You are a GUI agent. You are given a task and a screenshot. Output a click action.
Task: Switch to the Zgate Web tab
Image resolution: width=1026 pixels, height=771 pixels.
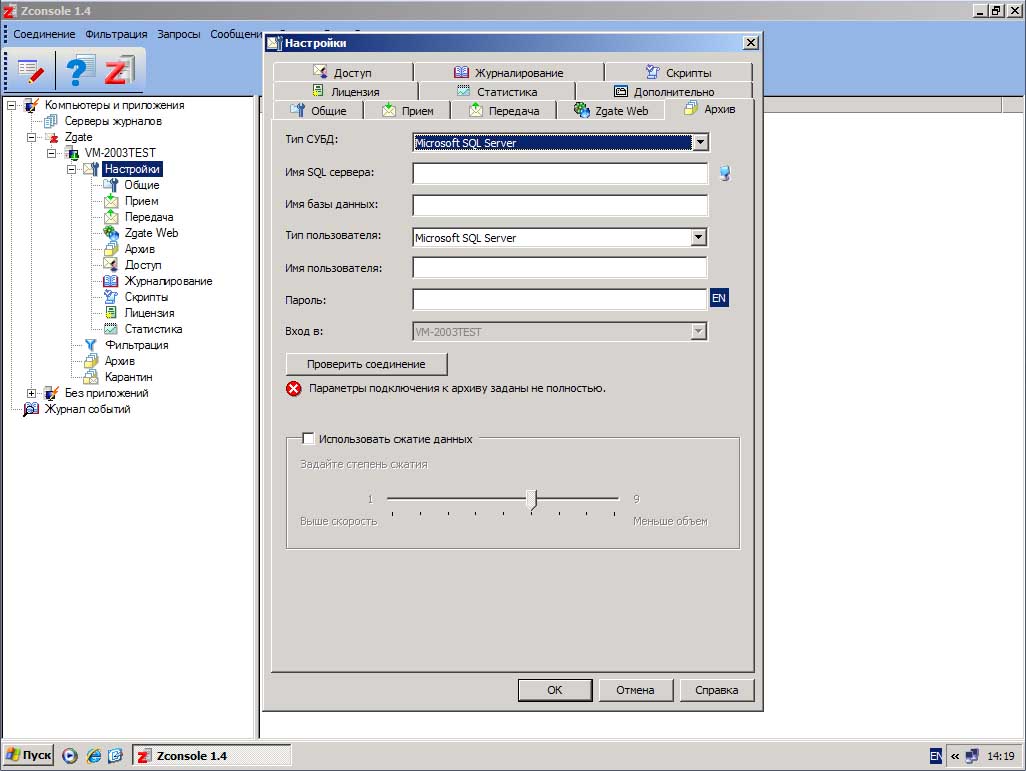click(610, 111)
